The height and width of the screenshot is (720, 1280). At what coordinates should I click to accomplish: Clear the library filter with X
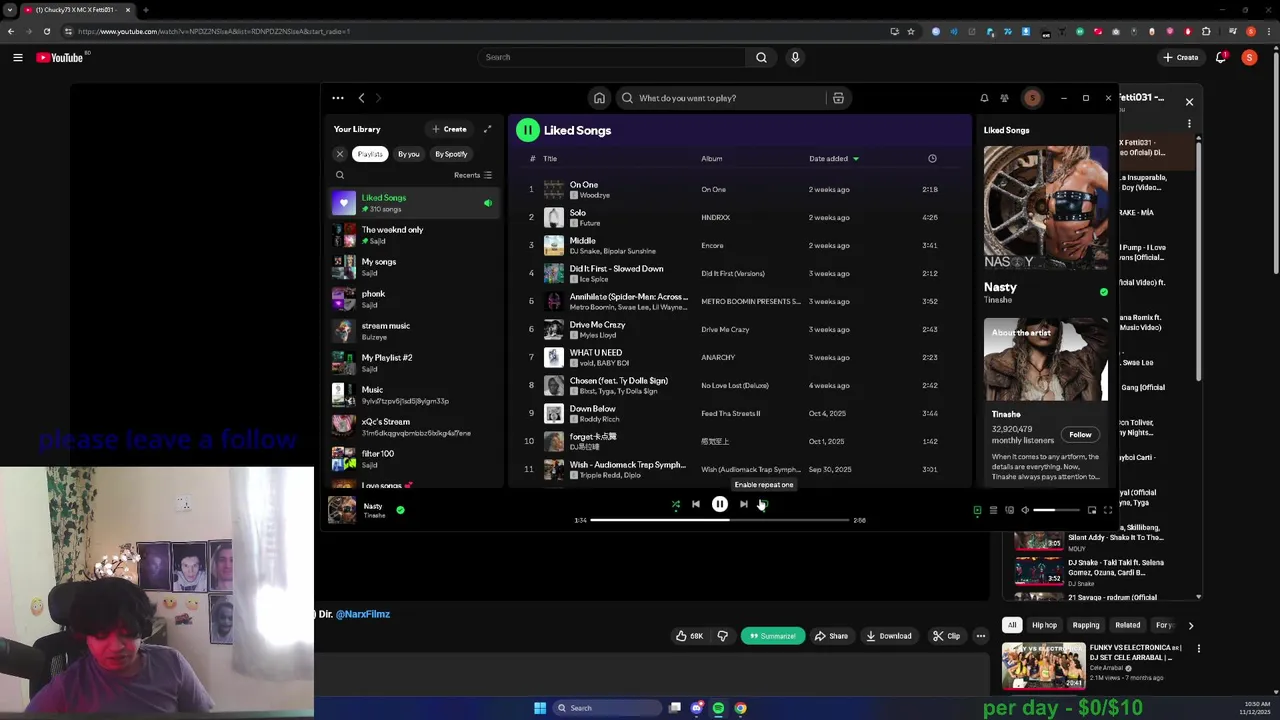[340, 154]
